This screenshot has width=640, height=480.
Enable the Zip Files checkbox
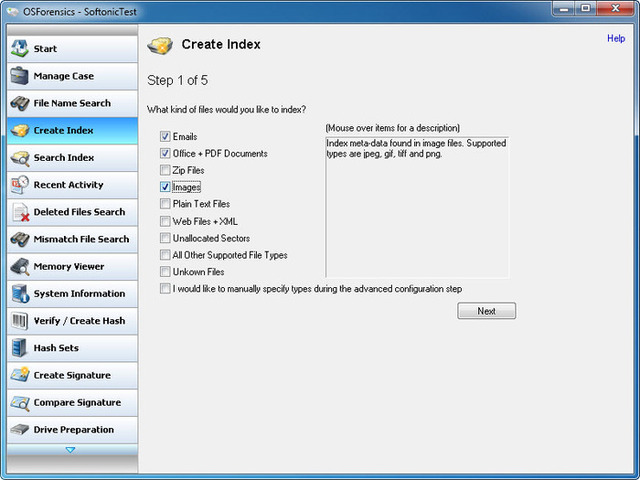coord(165,170)
